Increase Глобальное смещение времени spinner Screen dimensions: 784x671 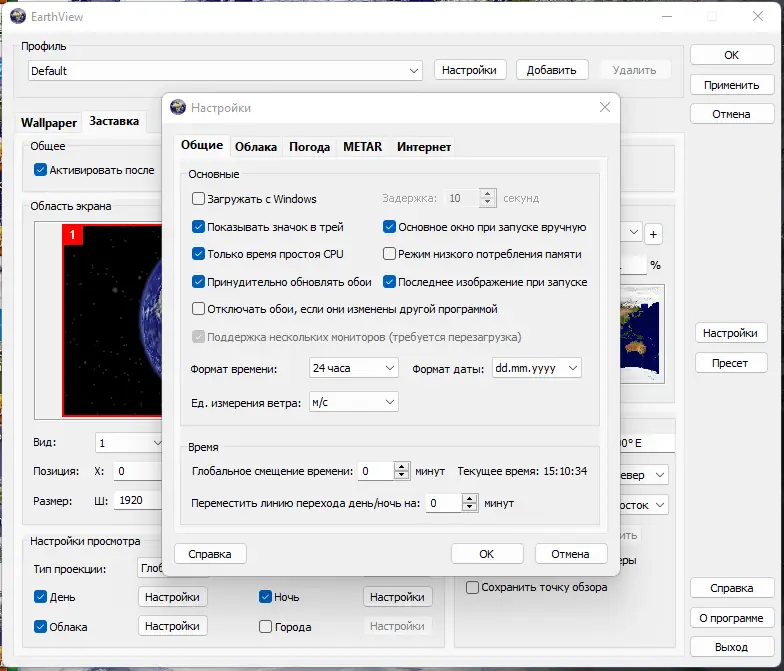pyautogui.click(x=402, y=466)
